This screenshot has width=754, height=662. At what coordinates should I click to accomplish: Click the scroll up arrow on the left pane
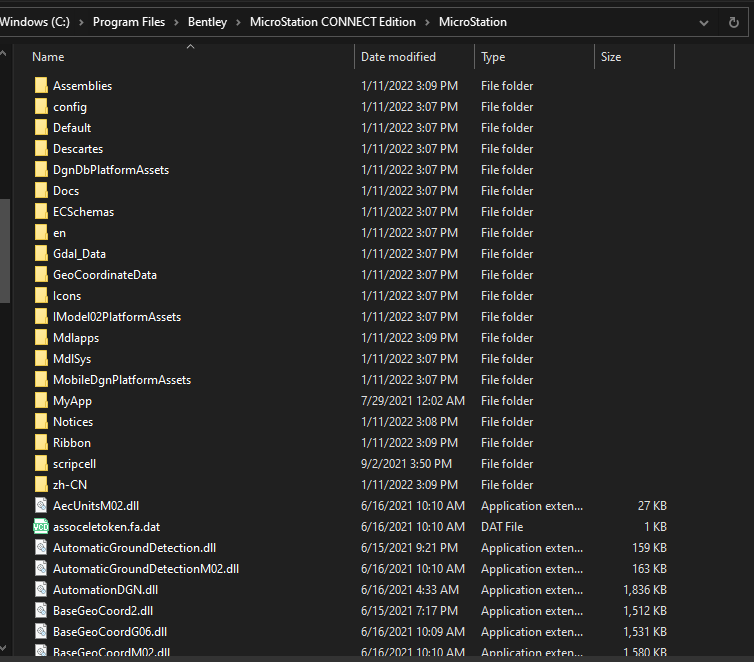(4, 54)
